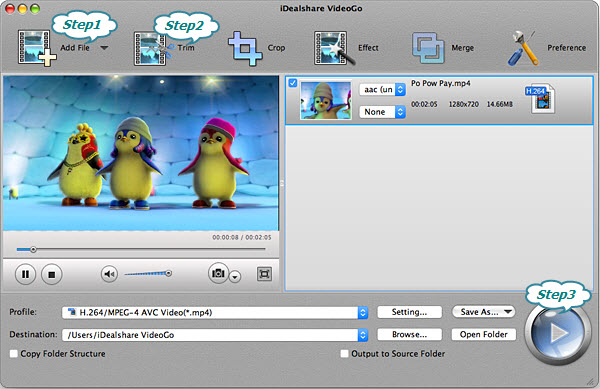This screenshot has height=389, width=600.
Task: Open the snapshot options dropdown arrow
Action: [235, 276]
